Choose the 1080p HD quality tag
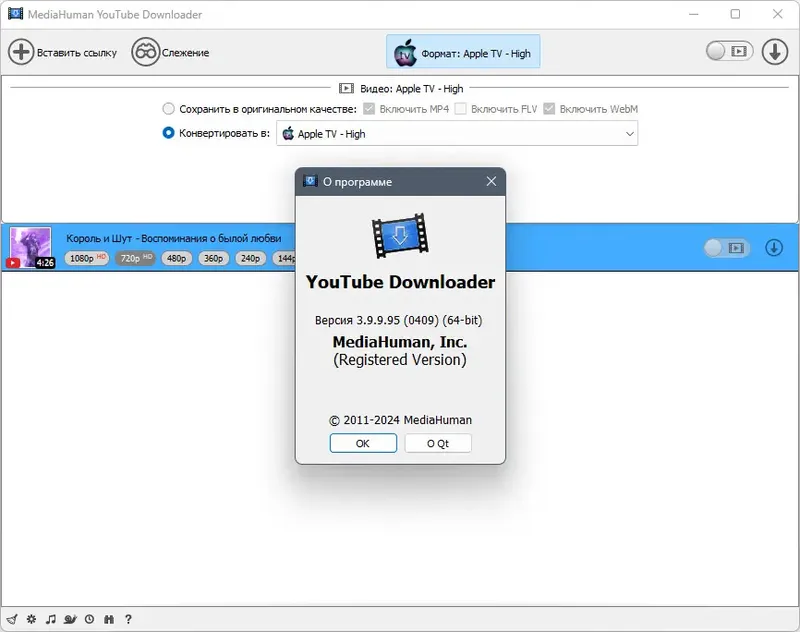The height and width of the screenshot is (632, 800). 87,258
